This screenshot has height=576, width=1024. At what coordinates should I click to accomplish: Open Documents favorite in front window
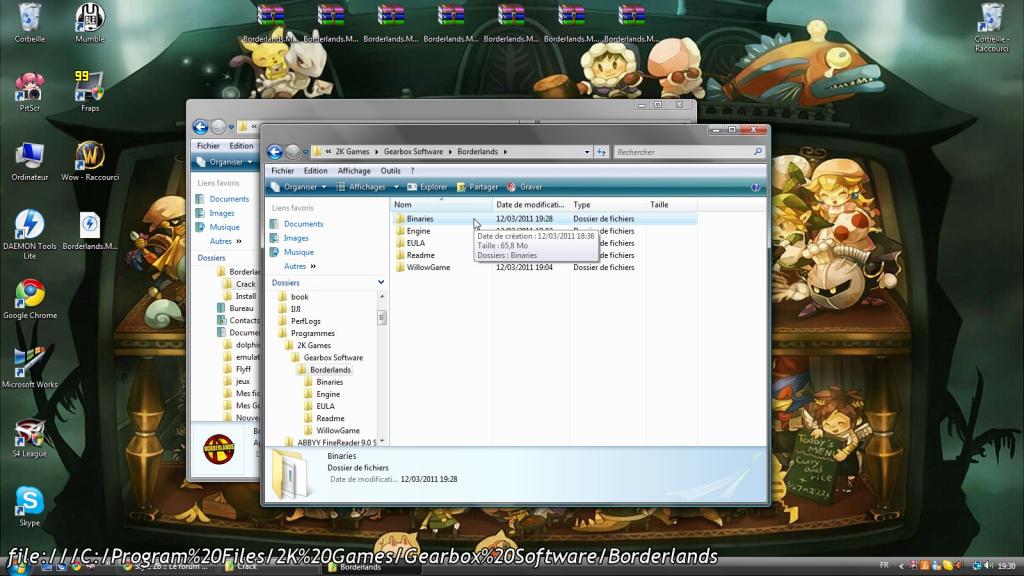tap(303, 224)
